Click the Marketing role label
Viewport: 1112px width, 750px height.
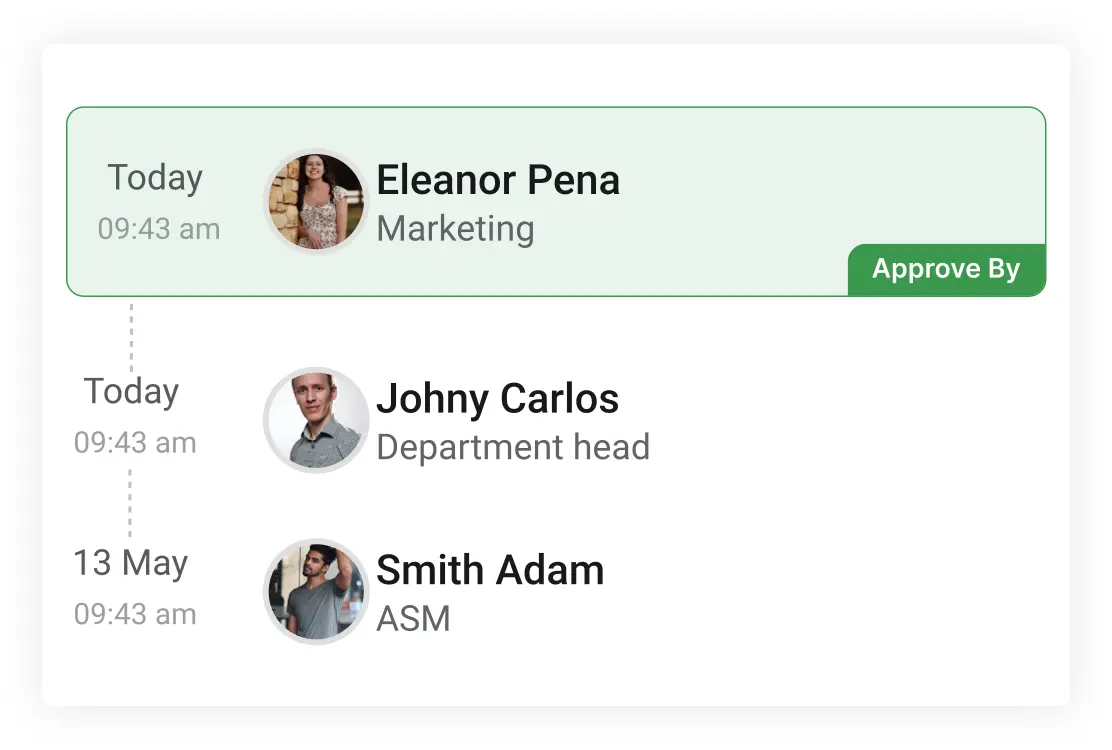(455, 229)
